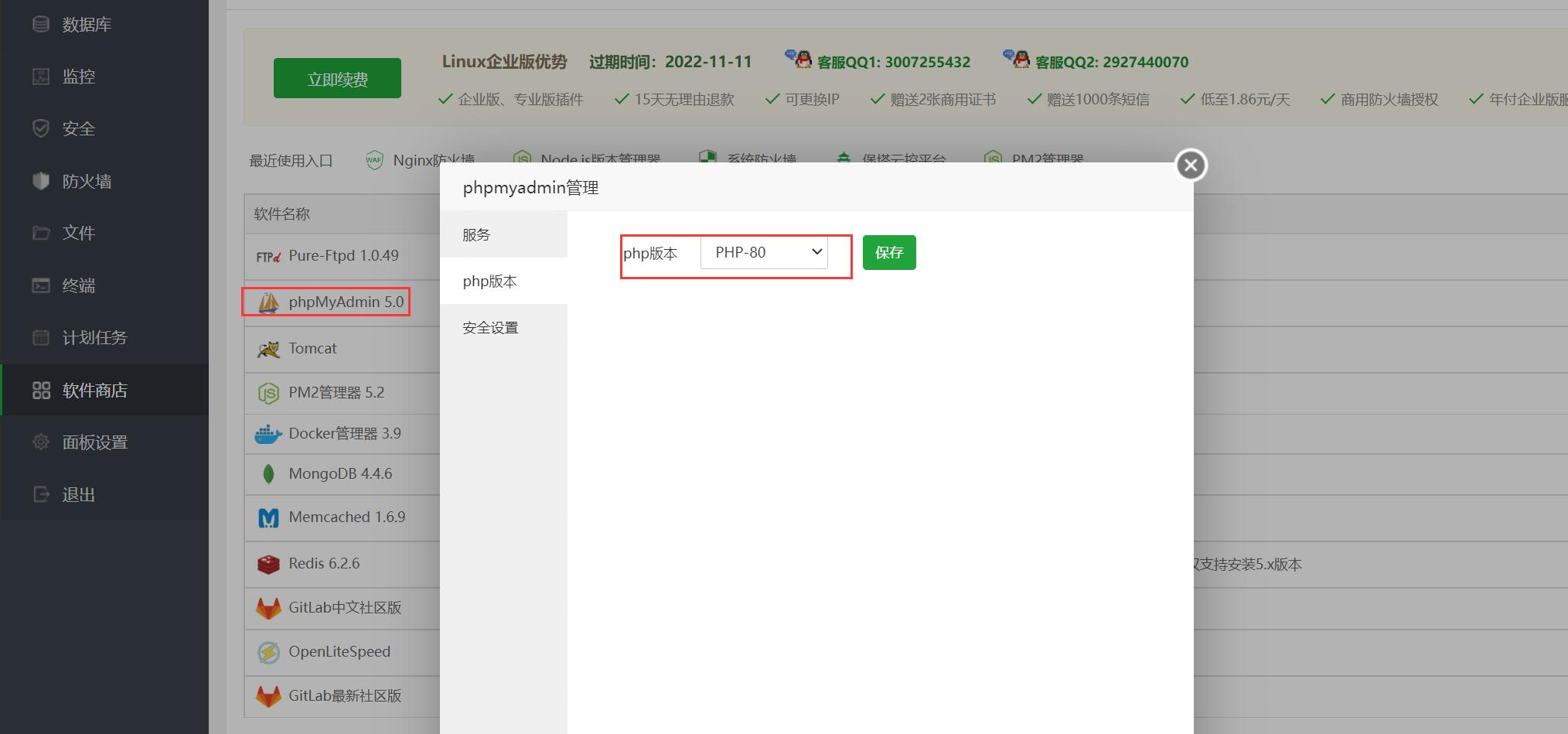Click the phpMyAdmin 5.0 software name
This screenshot has height=734, width=1568.
[x=346, y=302]
